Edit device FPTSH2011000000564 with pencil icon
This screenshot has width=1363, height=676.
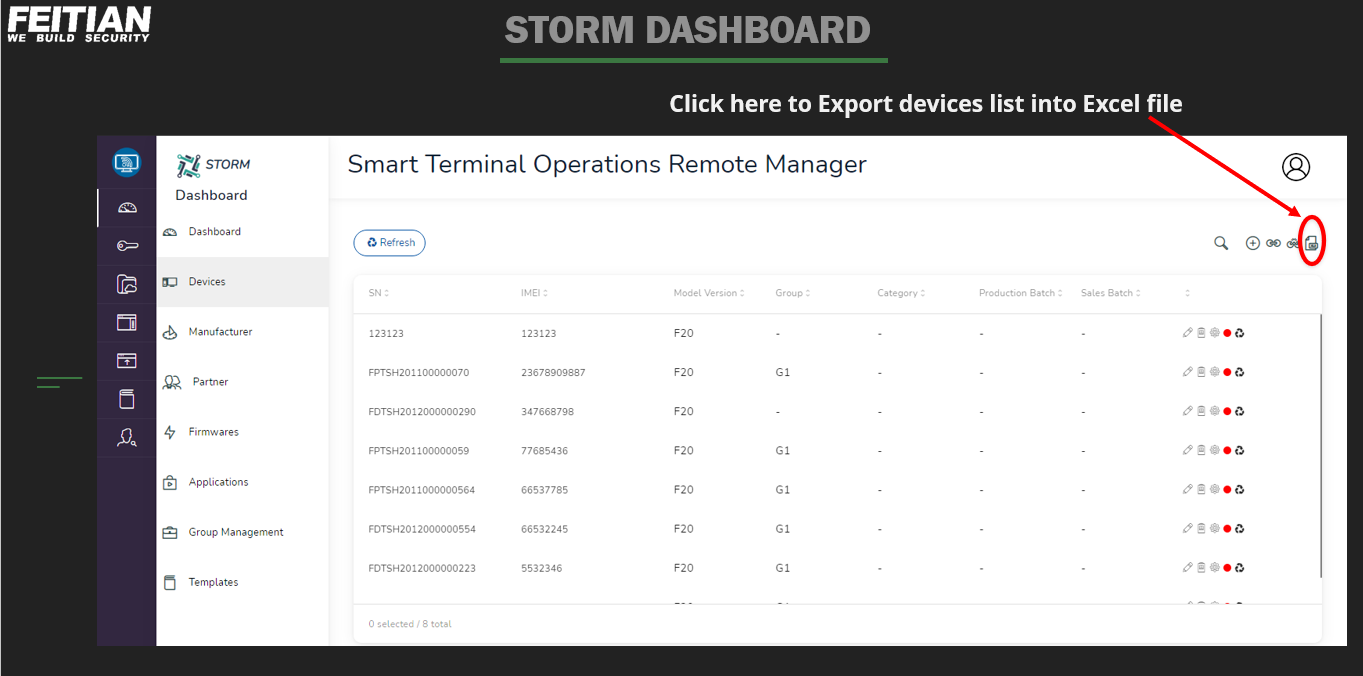tap(1188, 489)
